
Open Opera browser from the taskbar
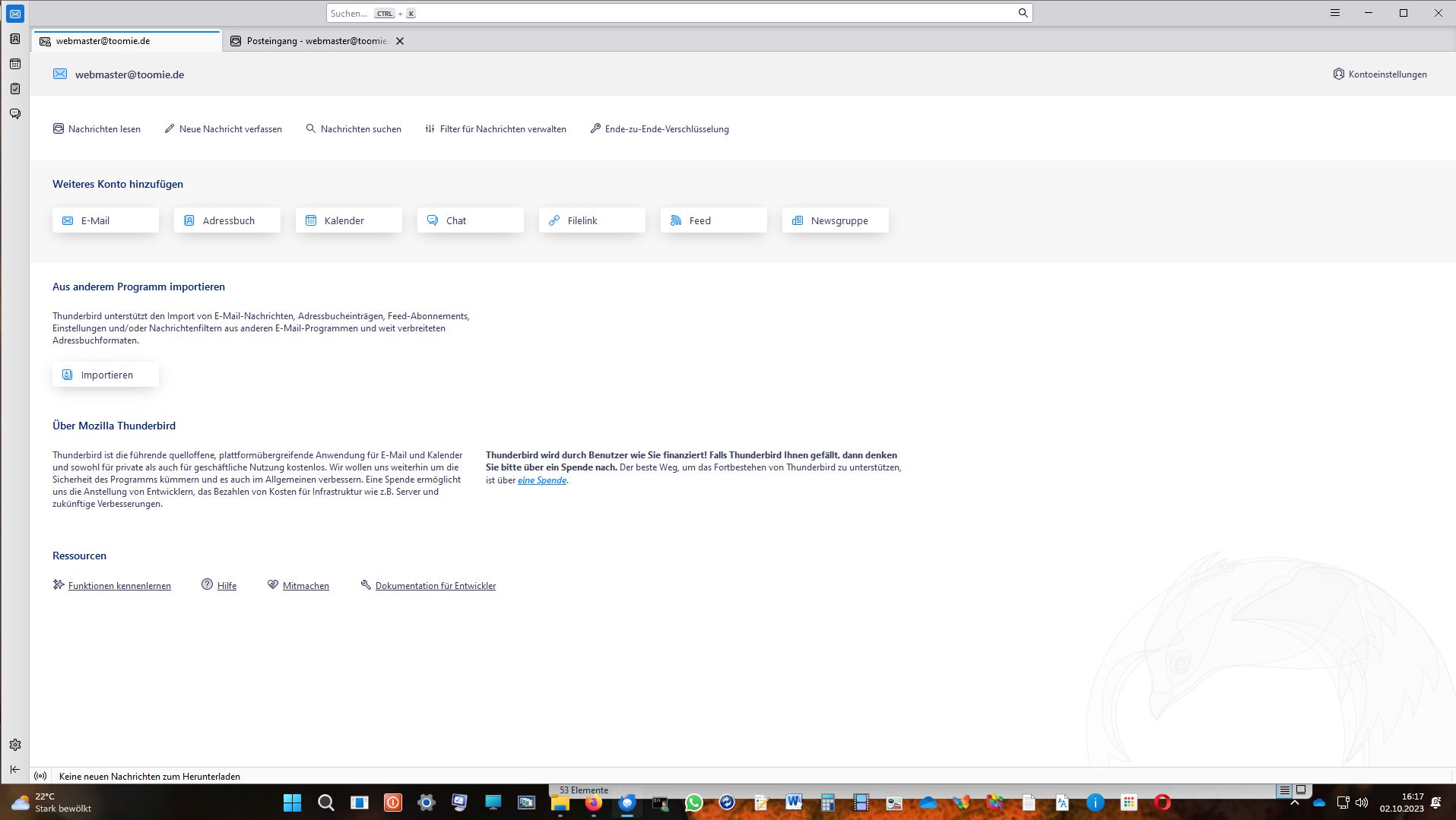coord(1162,803)
